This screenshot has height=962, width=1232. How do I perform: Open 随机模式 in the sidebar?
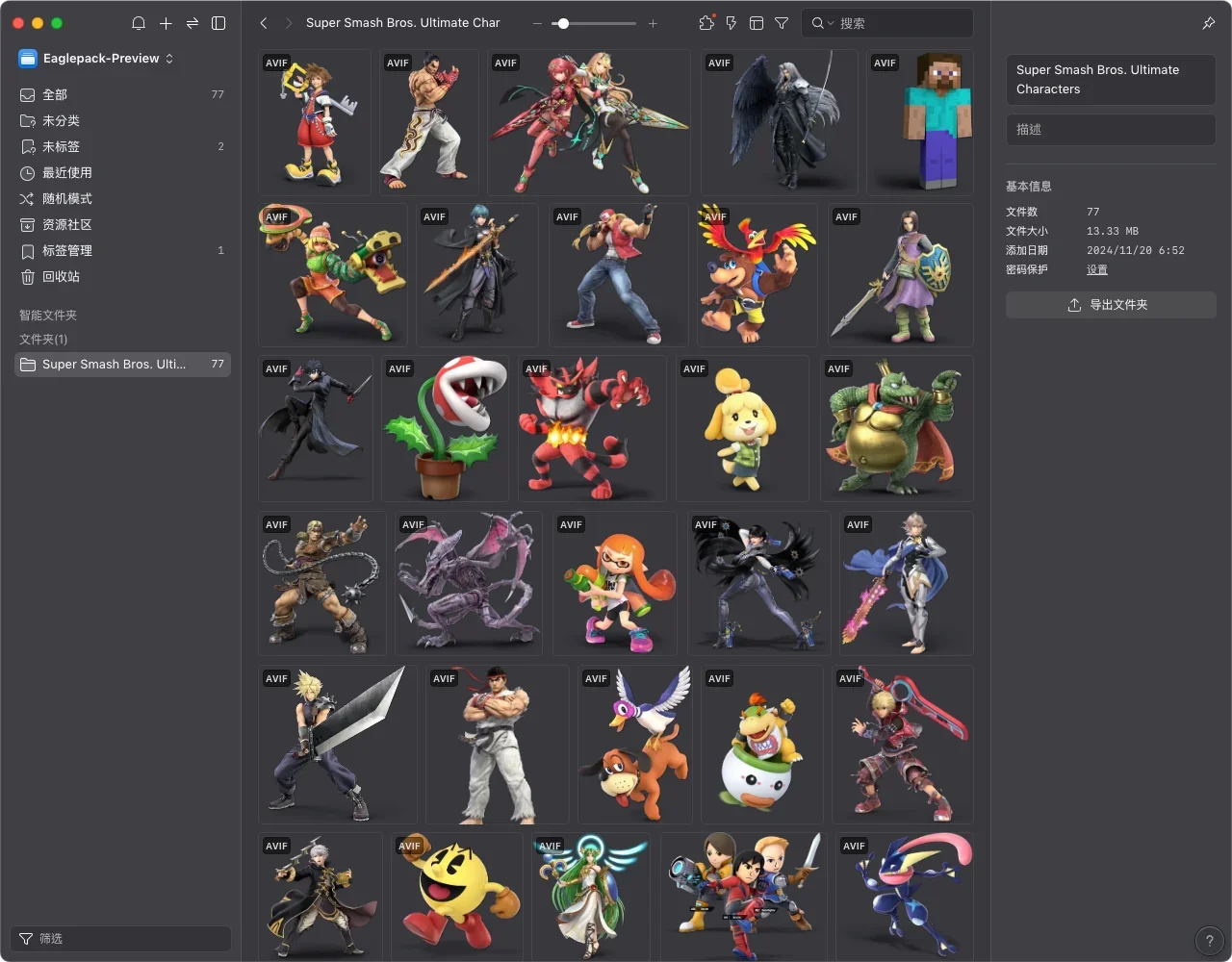(122, 198)
